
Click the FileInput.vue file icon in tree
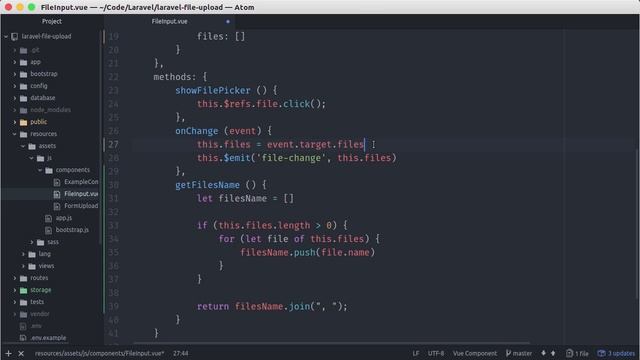pos(57,194)
